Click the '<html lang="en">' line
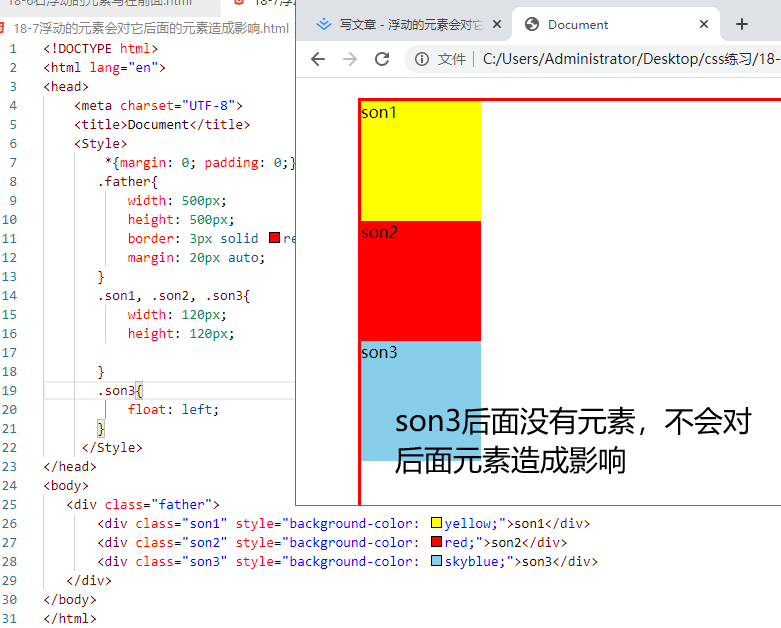781x628 pixels. [x=104, y=68]
